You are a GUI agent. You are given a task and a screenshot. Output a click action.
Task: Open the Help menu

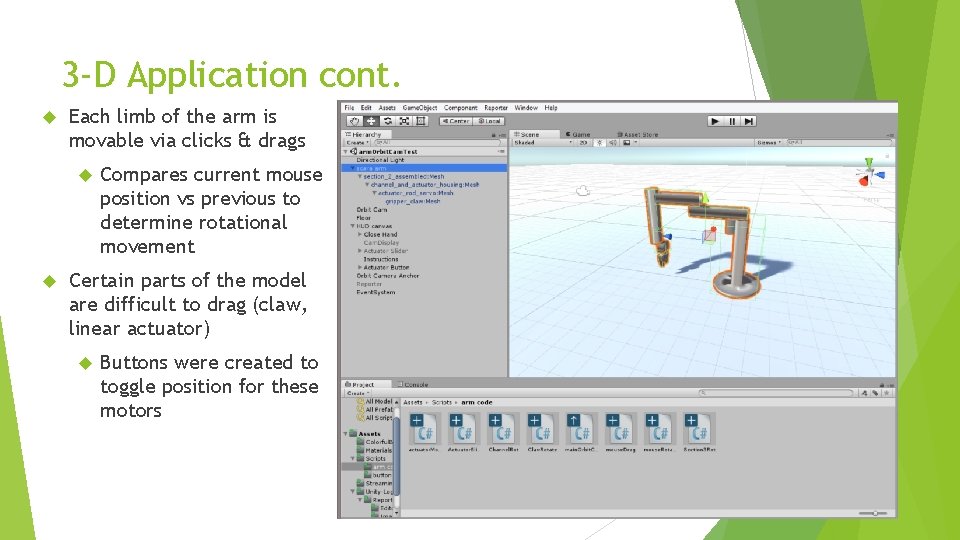click(551, 108)
